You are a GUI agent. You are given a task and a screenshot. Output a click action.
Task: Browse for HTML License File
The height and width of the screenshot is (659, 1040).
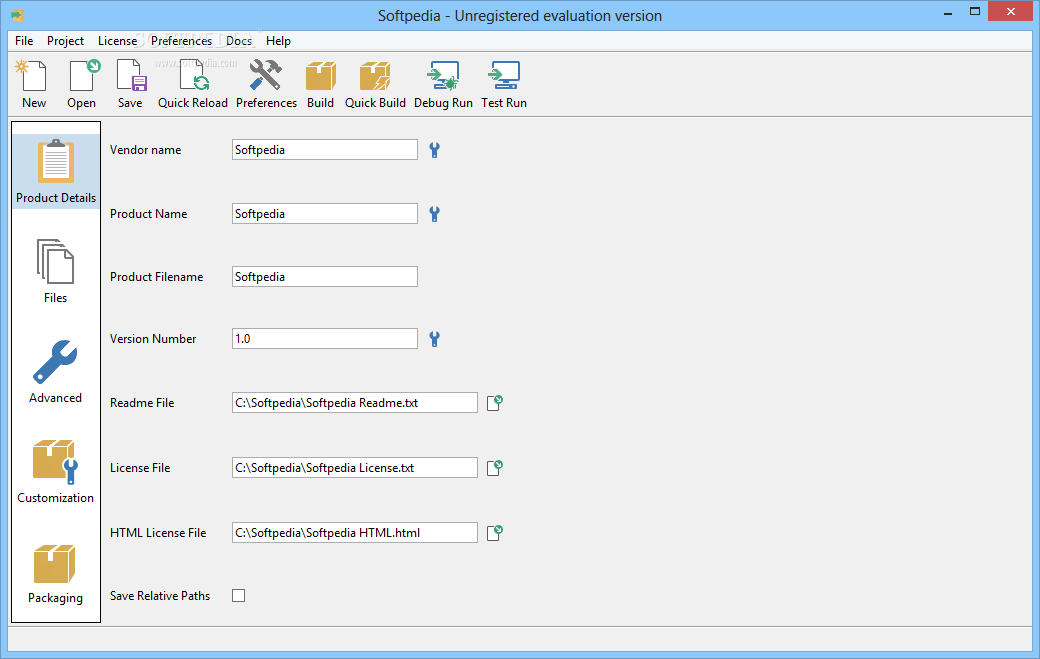[495, 532]
